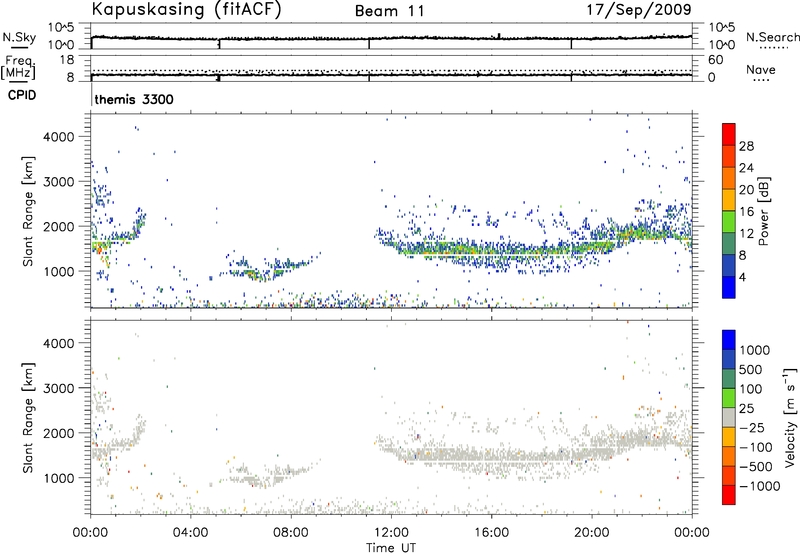Pick the bright blue bottom power colorbar segment
Viewport: 800px width, 554px height.
(x=729, y=287)
